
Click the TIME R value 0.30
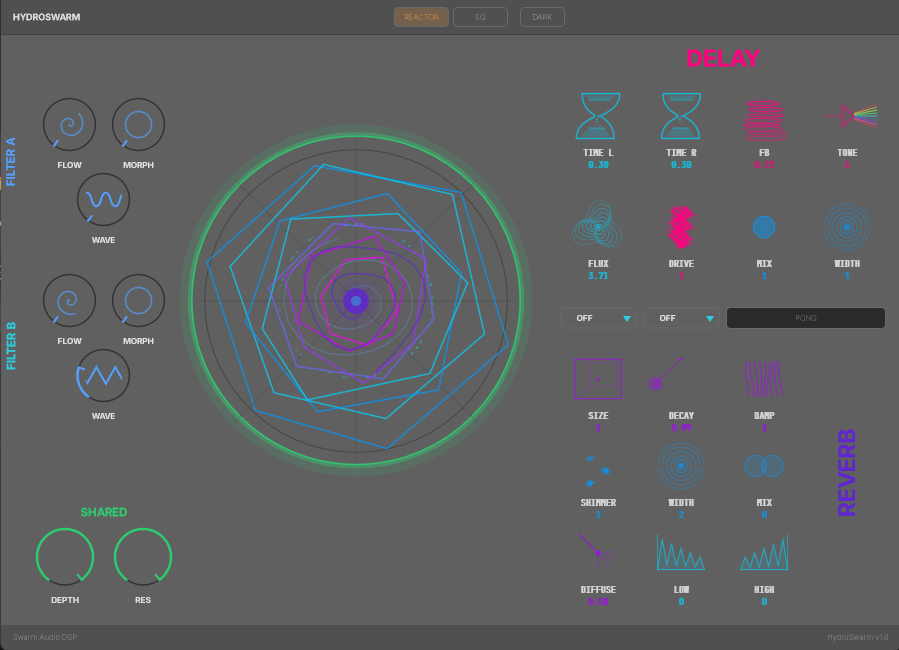pos(681,165)
